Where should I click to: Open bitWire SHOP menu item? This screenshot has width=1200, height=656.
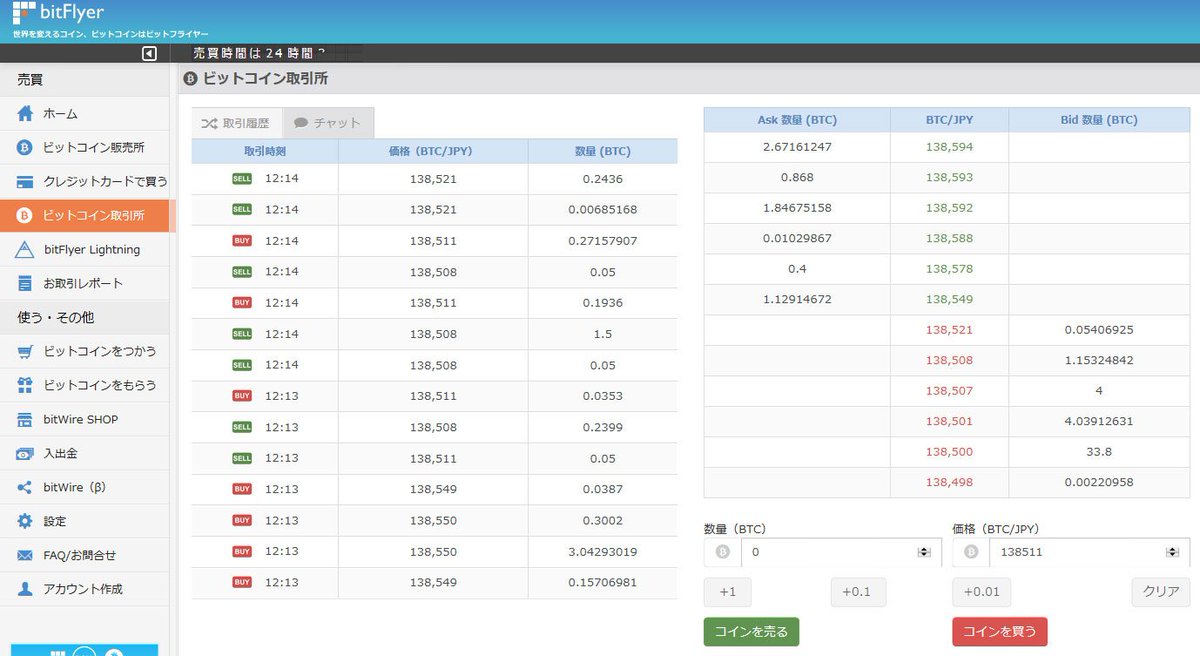tap(85, 419)
